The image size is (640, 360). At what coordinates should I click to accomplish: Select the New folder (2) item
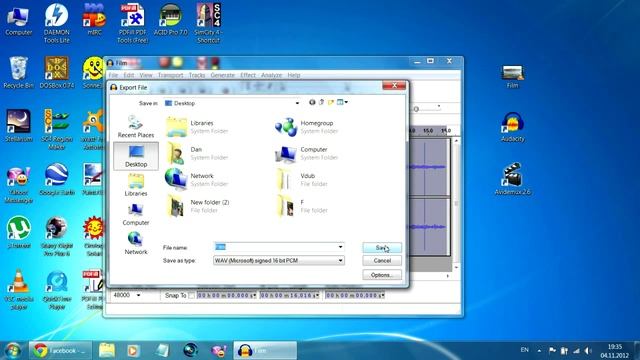click(x=198, y=206)
